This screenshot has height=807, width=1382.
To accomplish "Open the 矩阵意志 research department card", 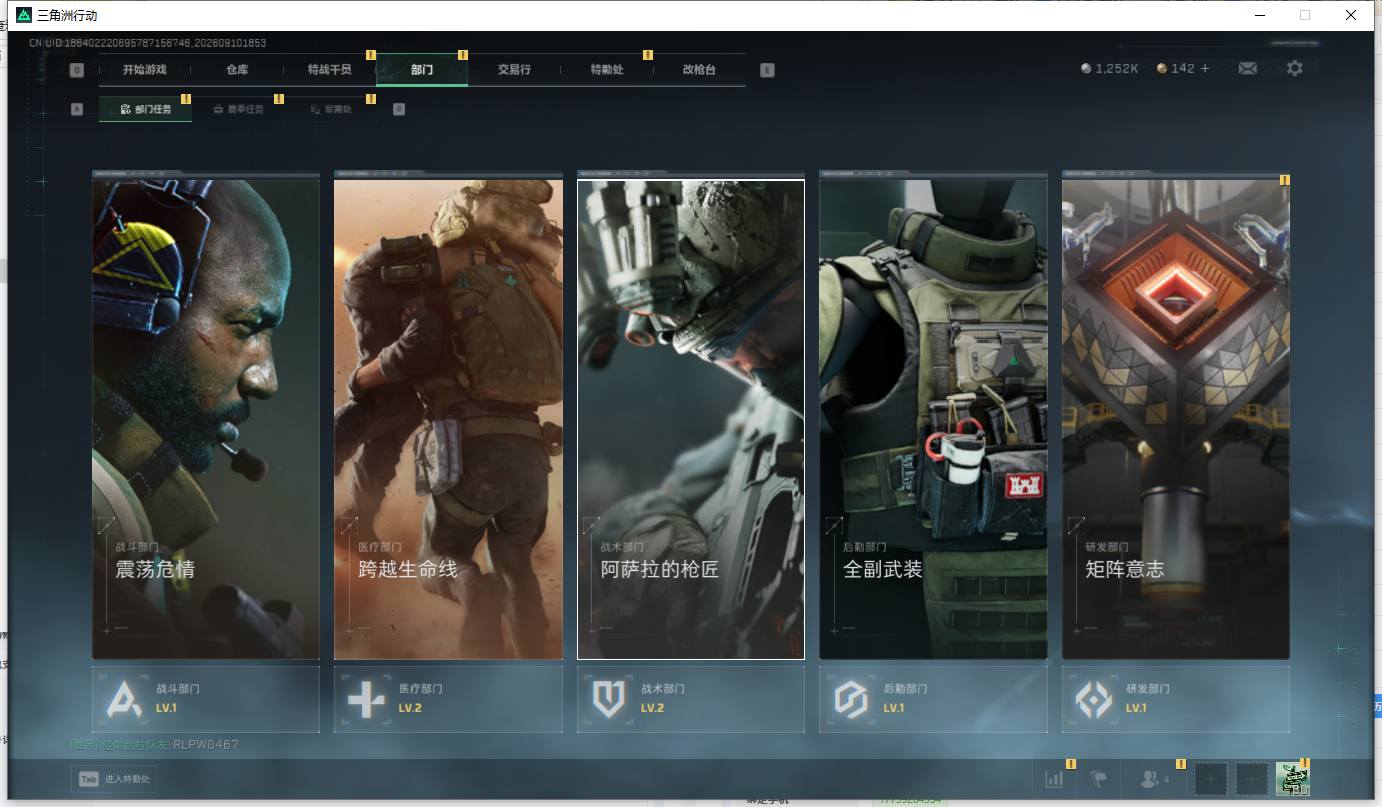I will pos(1176,419).
